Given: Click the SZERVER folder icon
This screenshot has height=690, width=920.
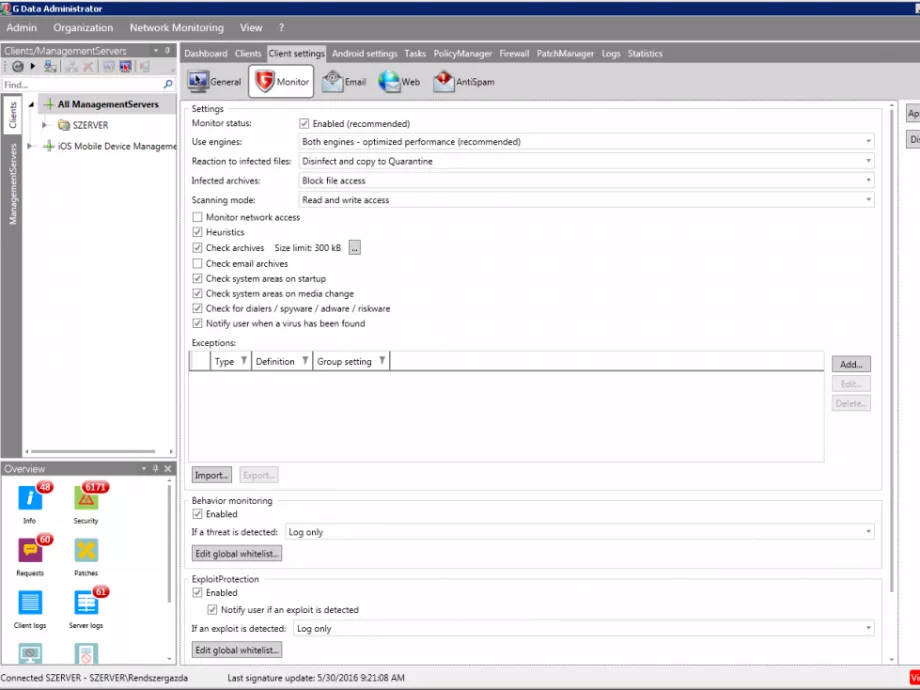Looking at the screenshot, I should coord(64,125).
